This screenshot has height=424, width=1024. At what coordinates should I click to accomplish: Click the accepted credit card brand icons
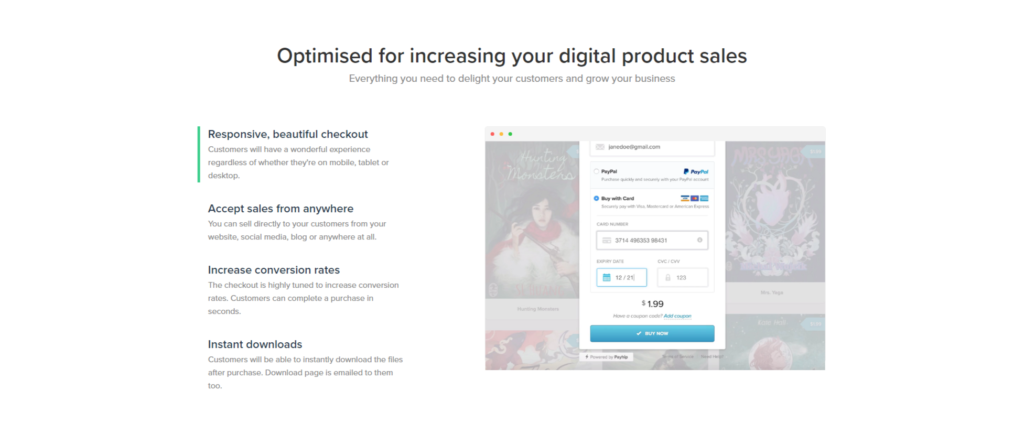click(694, 198)
